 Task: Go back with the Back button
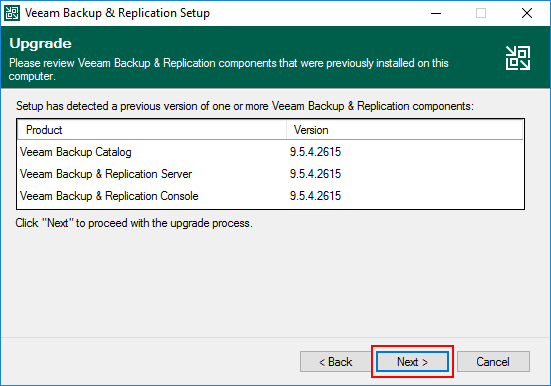click(x=335, y=361)
